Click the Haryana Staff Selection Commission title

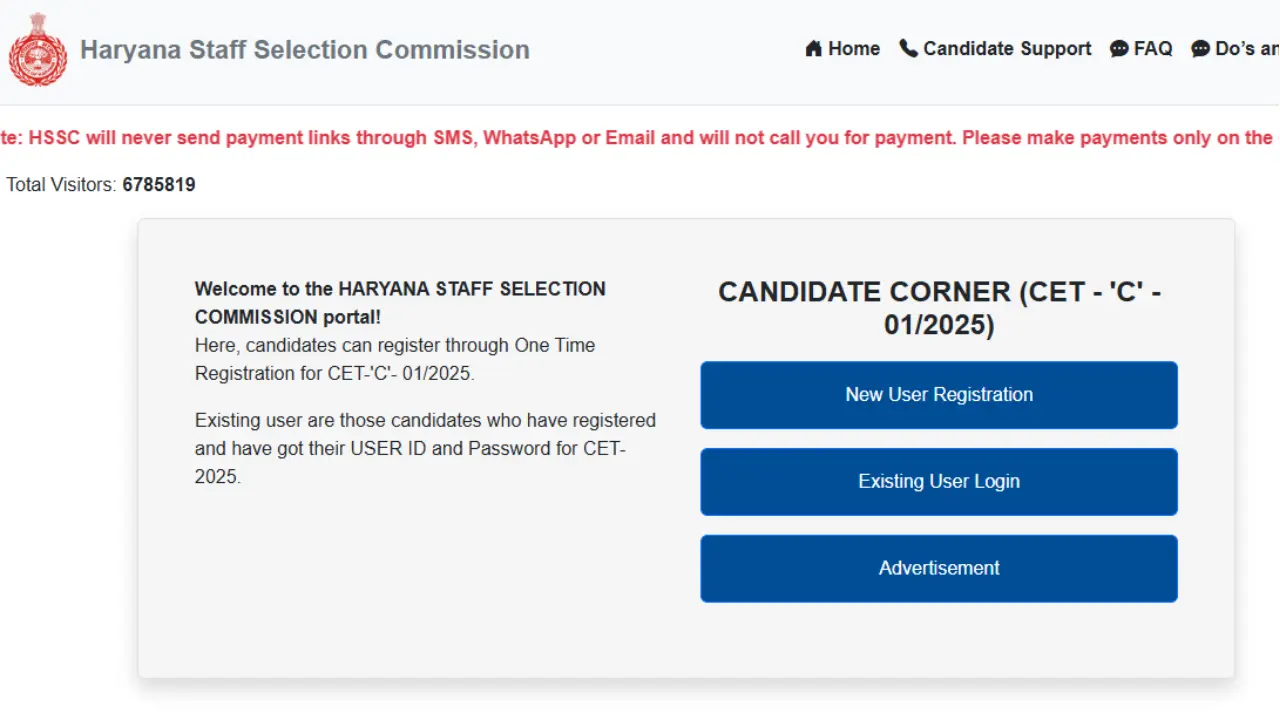(304, 50)
